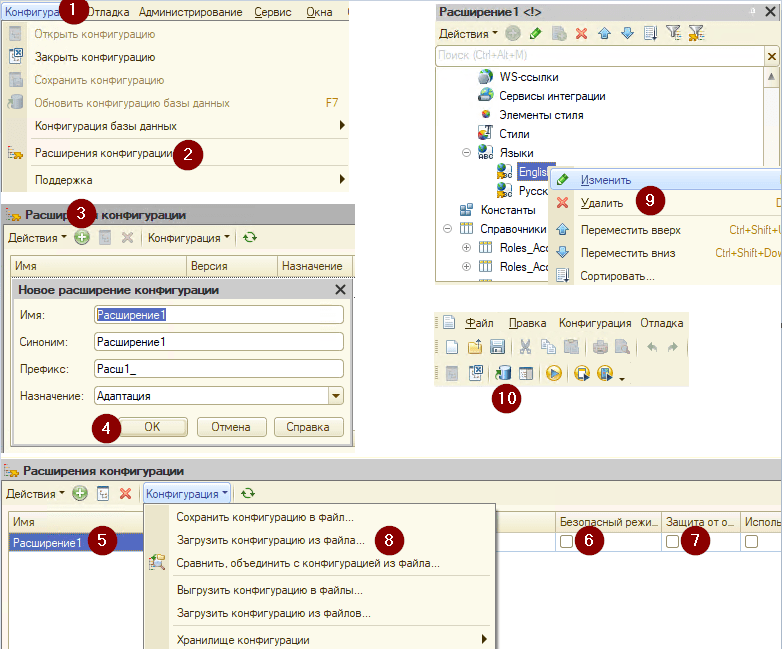This screenshot has height=649, width=782.
Task: Click the green pencil edit icon in Расширение1 tree toolbar
Action: (x=536, y=33)
